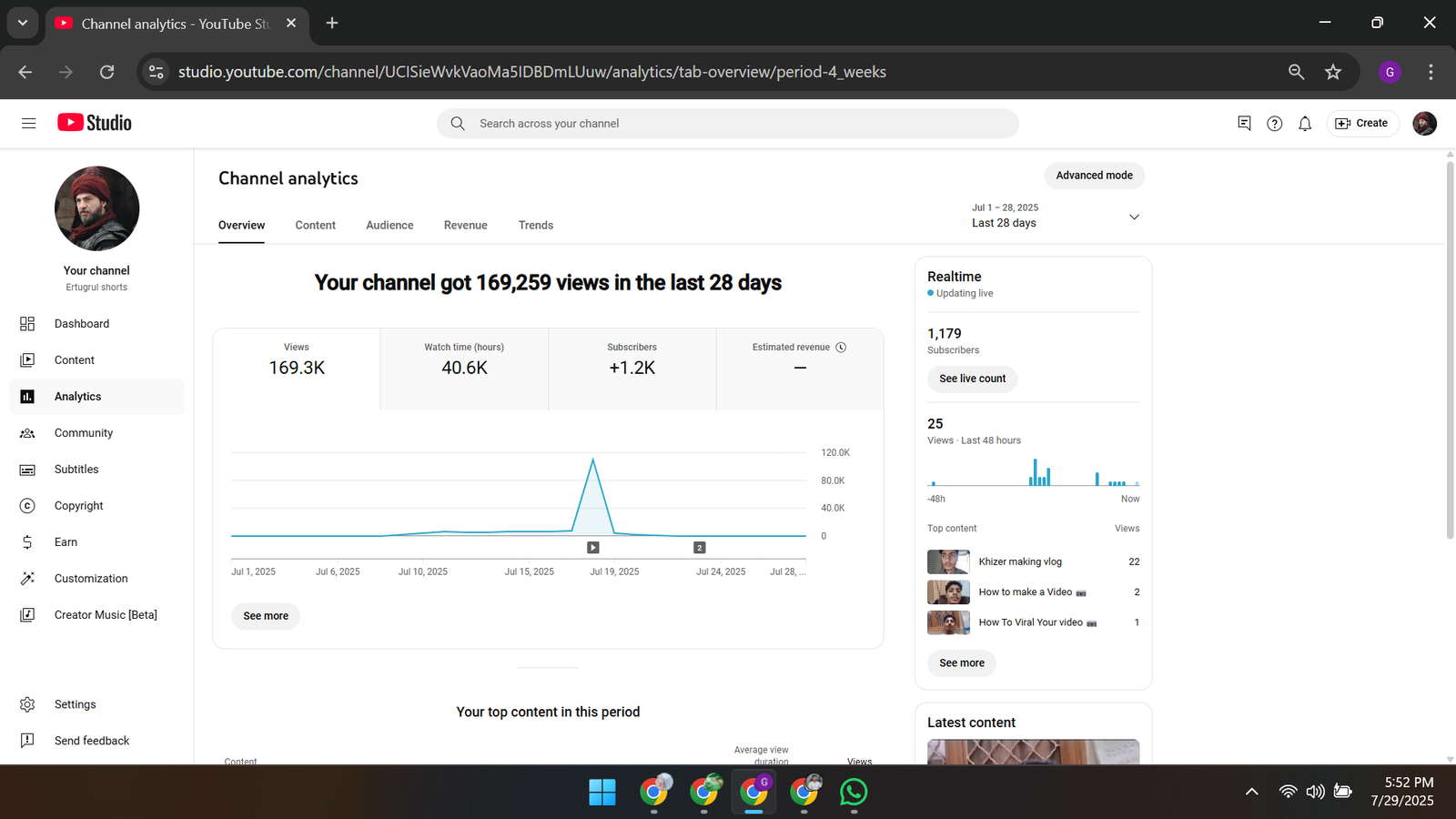1456x819 pixels.
Task: Open the Wi-Fi network tray icon
Action: 1288,792
